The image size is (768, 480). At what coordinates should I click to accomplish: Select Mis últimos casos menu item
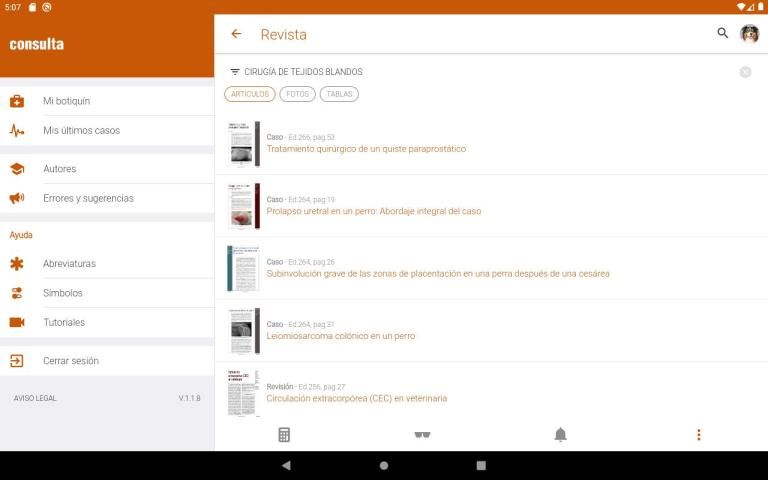pos(80,130)
